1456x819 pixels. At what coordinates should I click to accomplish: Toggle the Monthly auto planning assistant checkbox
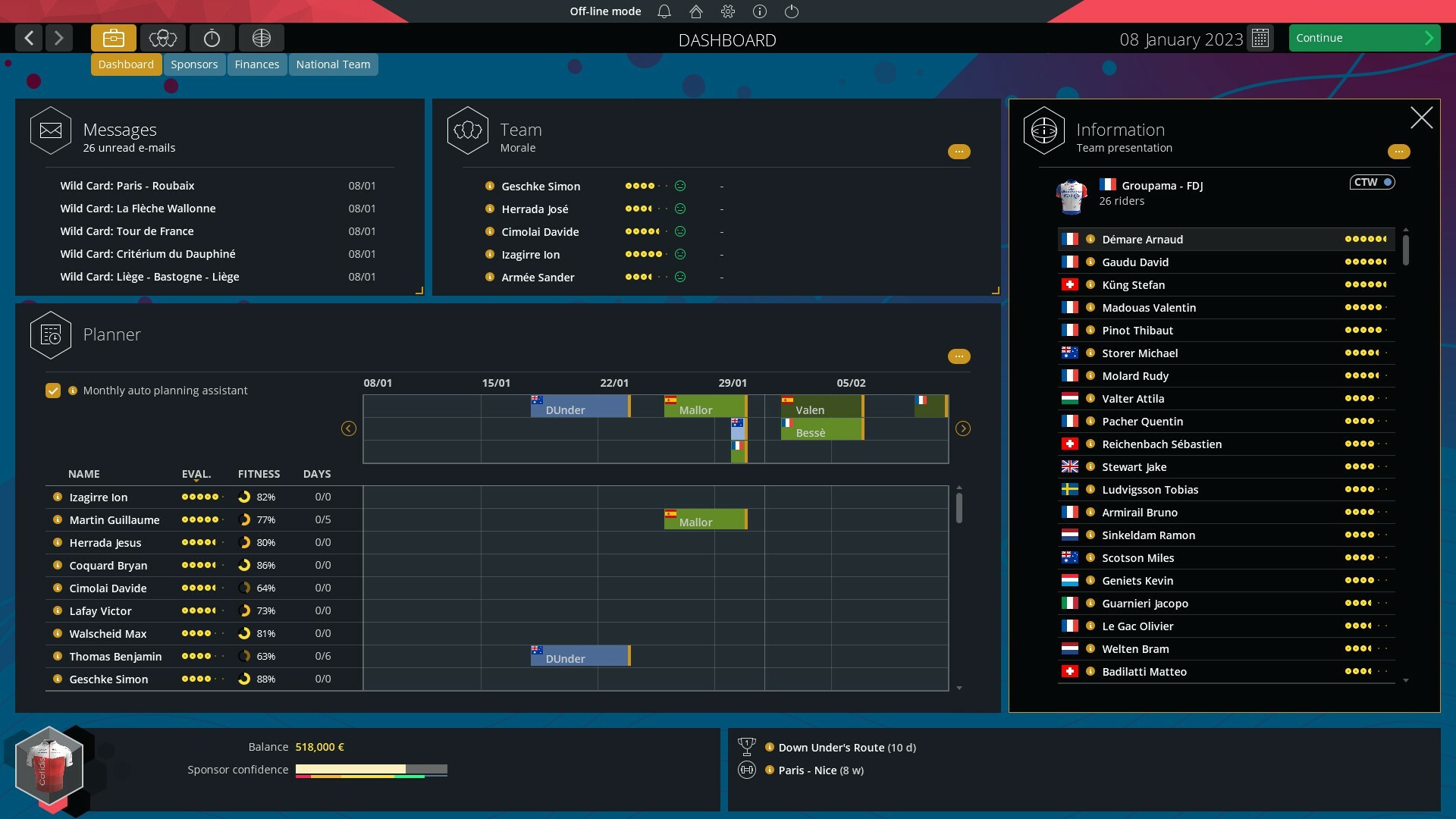coord(53,390)
